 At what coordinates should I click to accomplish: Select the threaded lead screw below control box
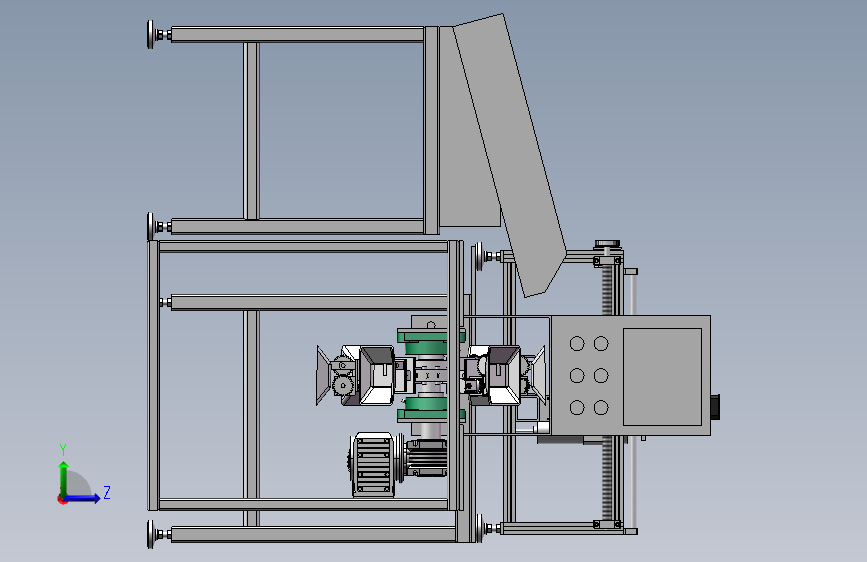608,478
